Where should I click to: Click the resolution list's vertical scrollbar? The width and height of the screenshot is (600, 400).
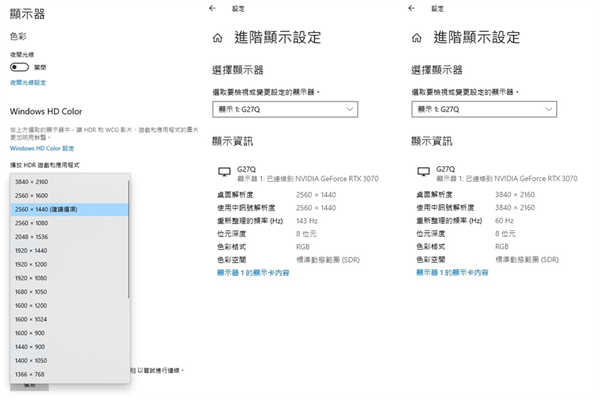129,239
